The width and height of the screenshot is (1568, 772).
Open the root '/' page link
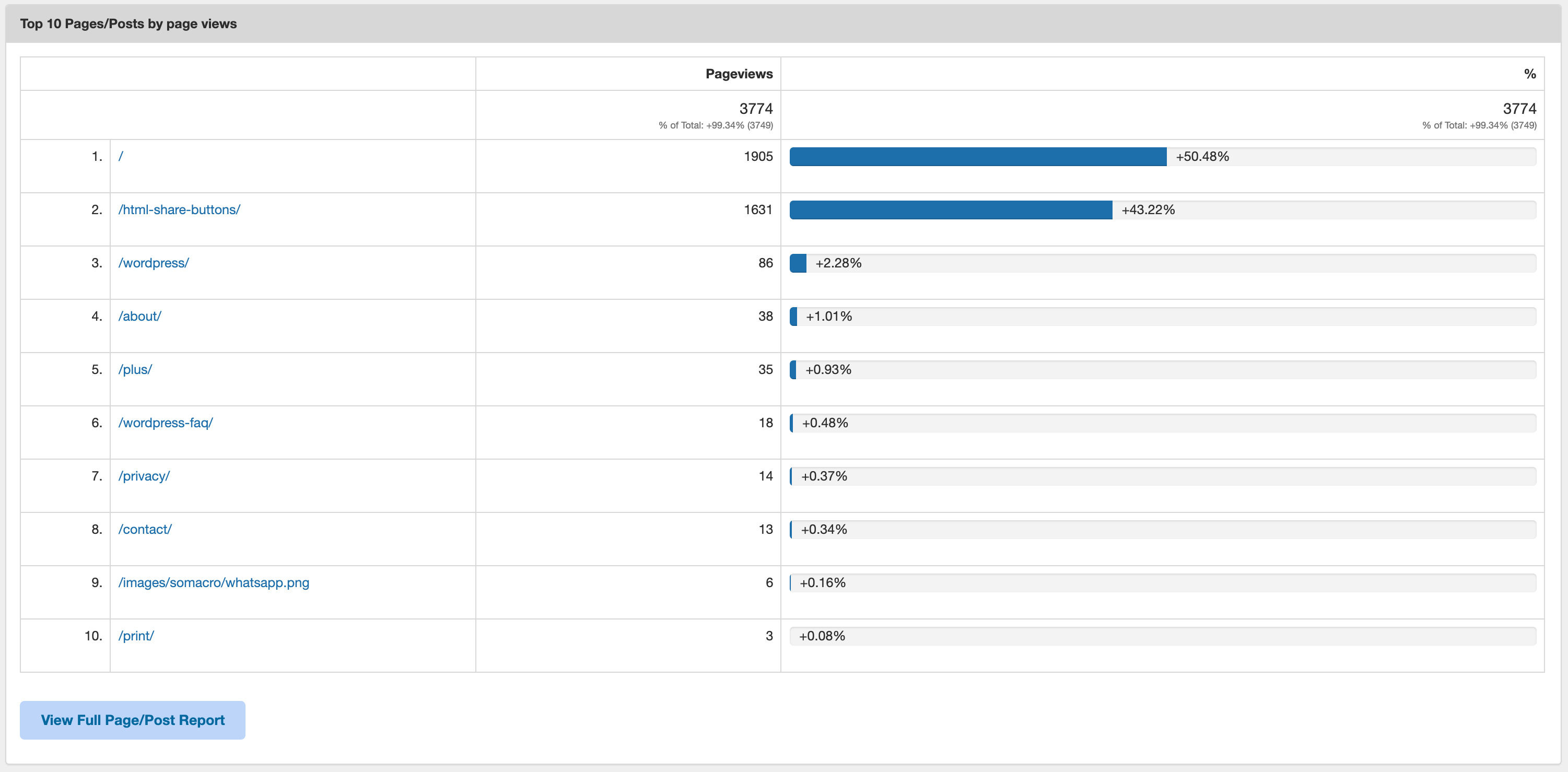click(121, 157)
